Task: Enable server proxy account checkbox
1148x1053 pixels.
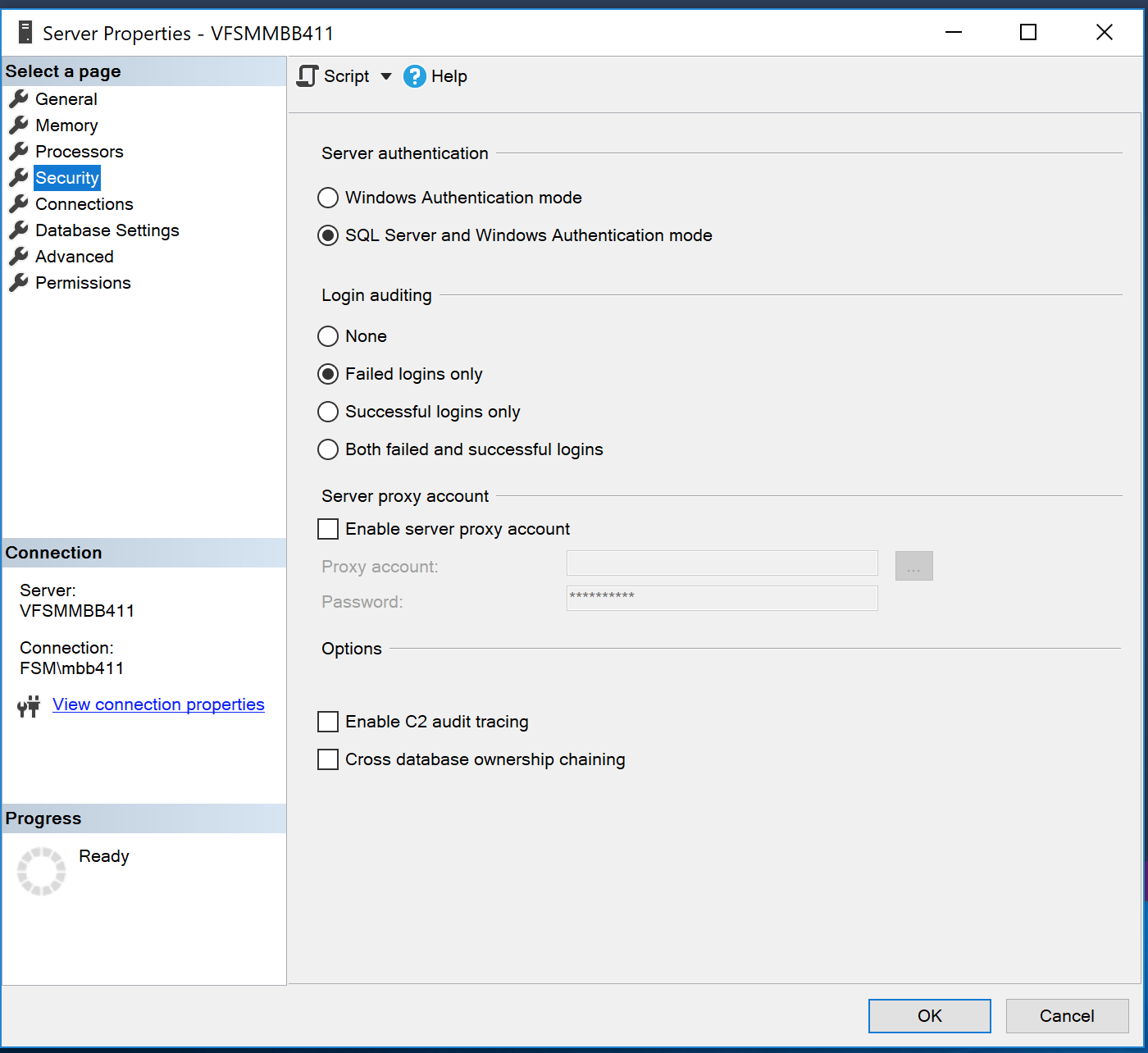Action: pos(328,529)
